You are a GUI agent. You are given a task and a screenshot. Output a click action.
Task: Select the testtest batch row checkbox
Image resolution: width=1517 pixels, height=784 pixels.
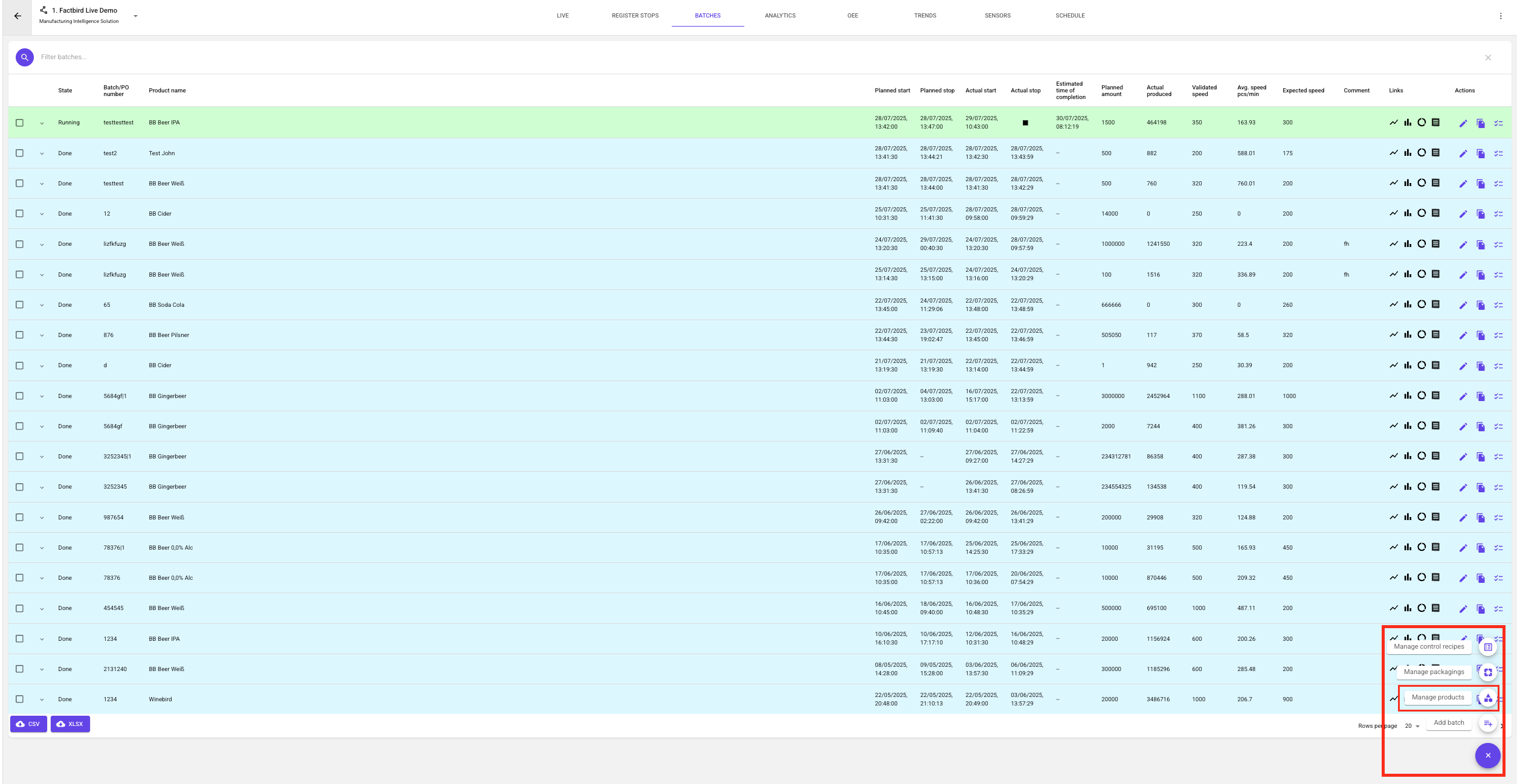tap(19, 183)
